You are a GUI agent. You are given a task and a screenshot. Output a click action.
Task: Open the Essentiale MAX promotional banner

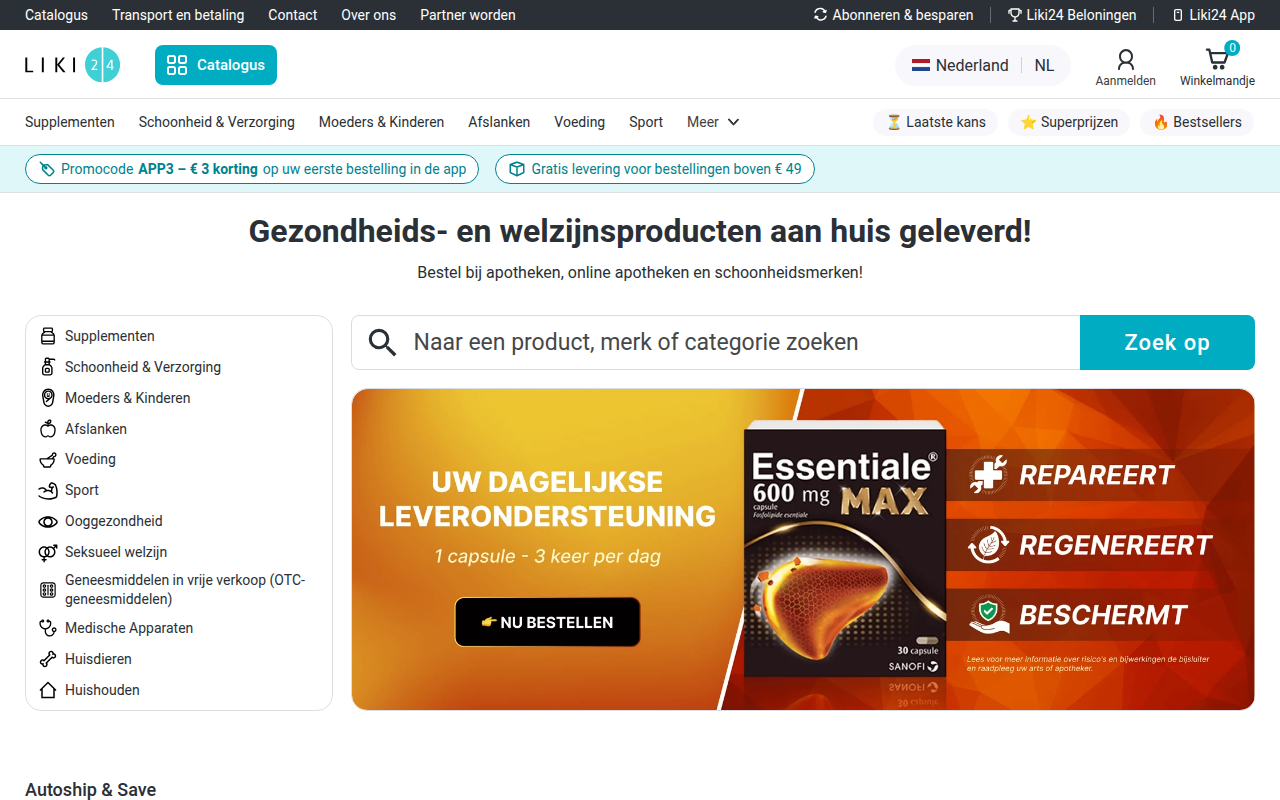coord(803,549)
